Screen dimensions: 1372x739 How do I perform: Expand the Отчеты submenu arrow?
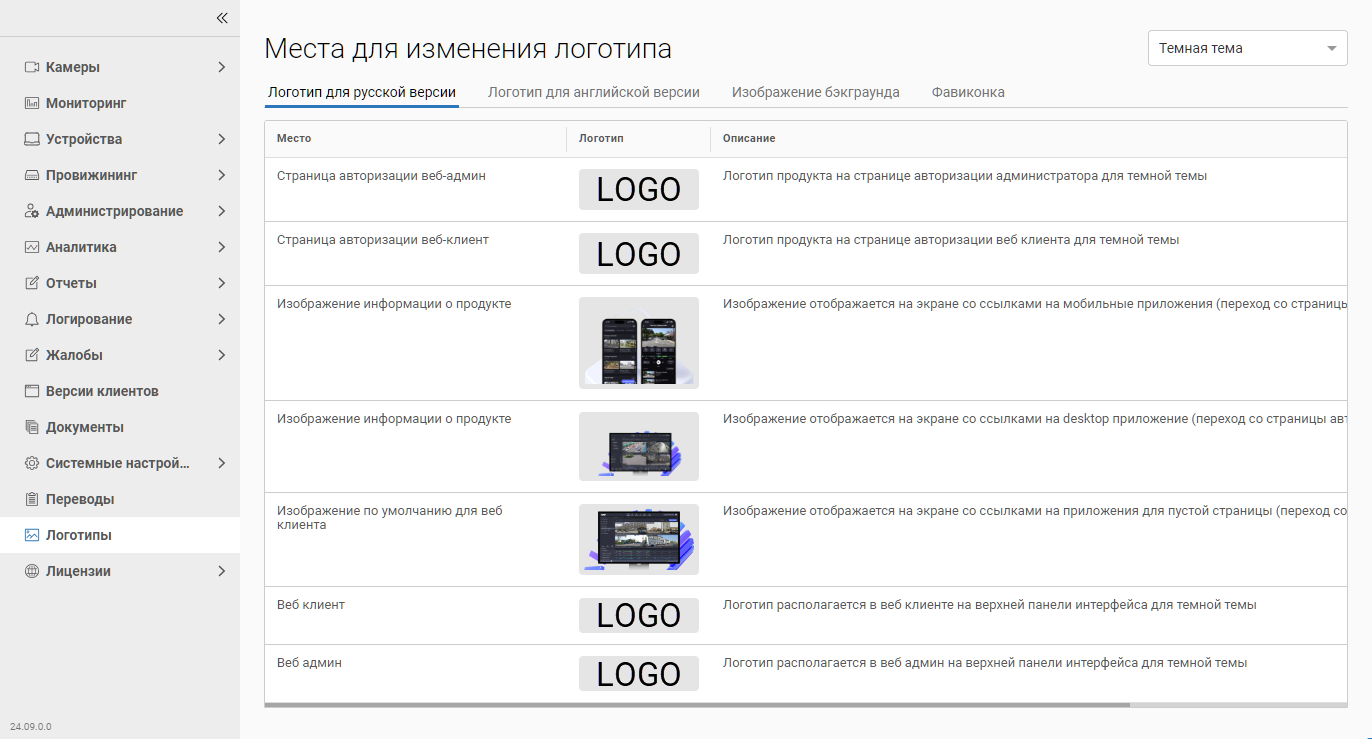click(x=221, y=283)
